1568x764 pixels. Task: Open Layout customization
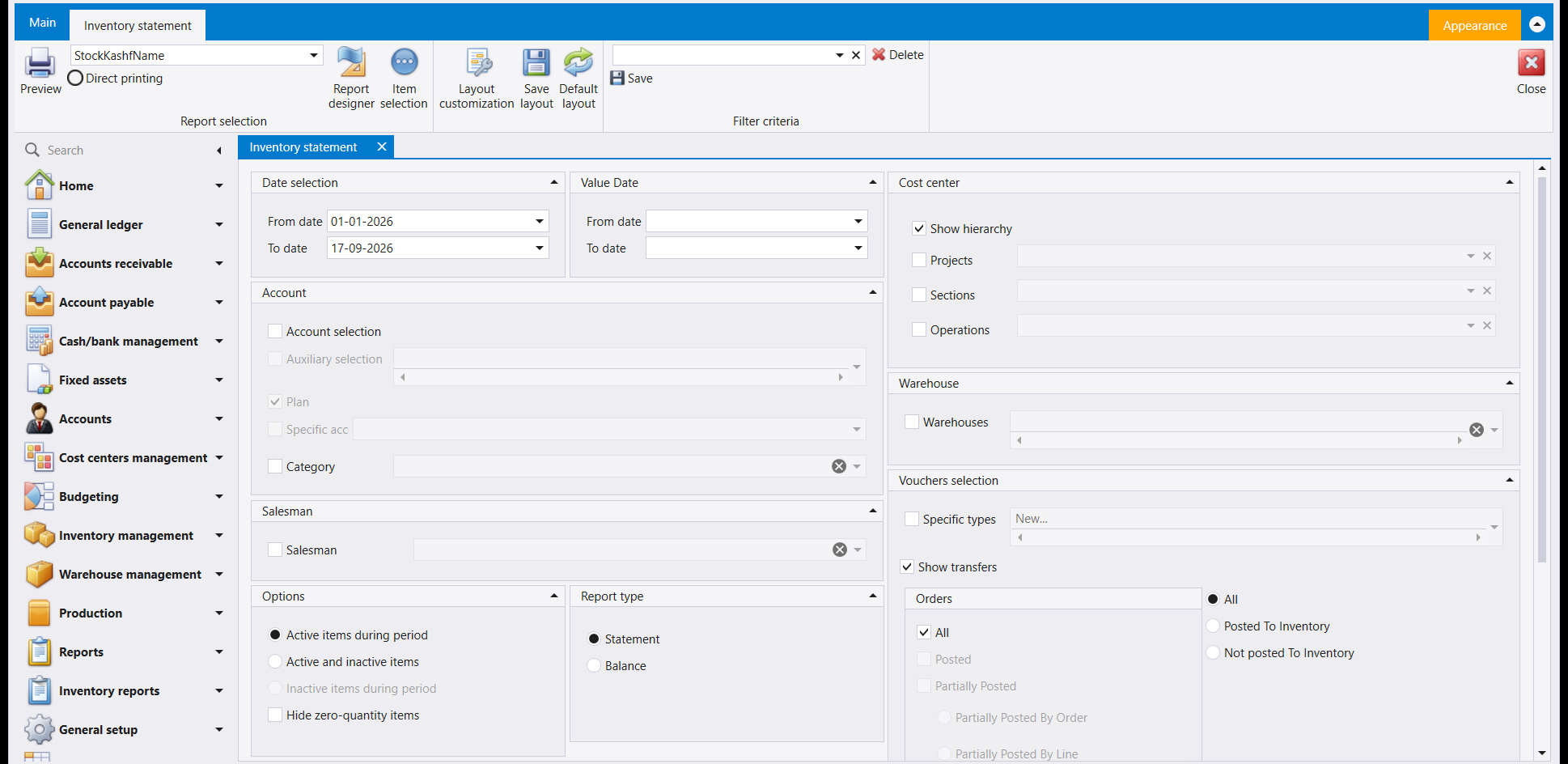coord(477,78)
